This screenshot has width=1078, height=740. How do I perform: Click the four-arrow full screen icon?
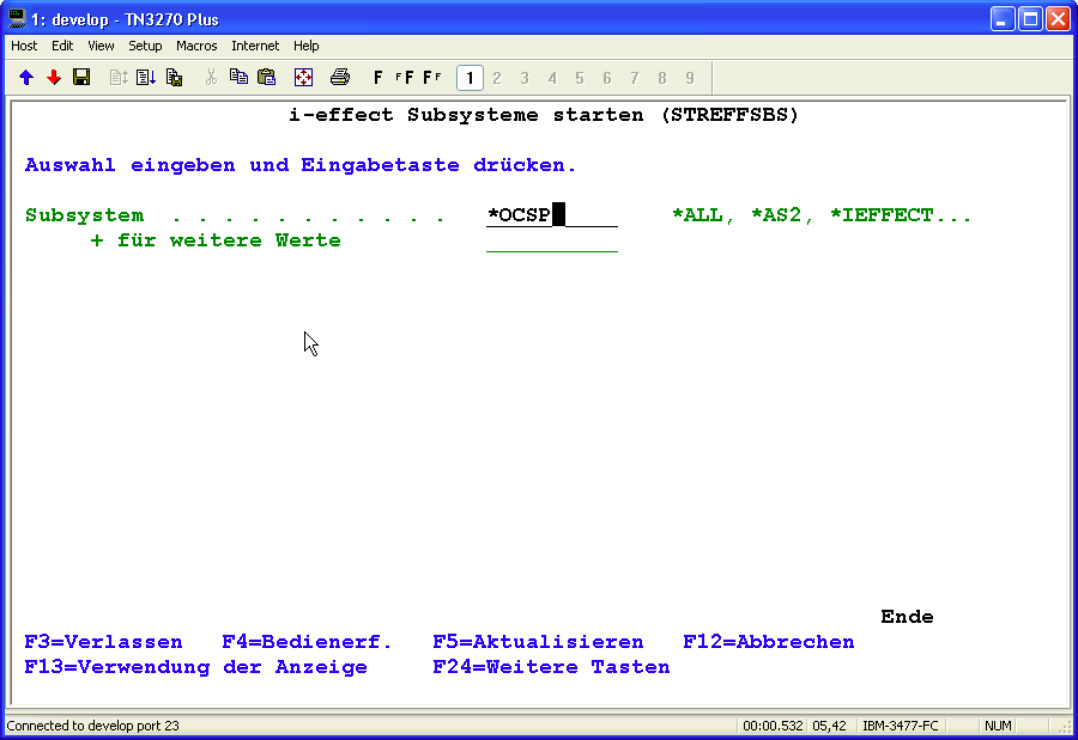(x=304, y=78)
